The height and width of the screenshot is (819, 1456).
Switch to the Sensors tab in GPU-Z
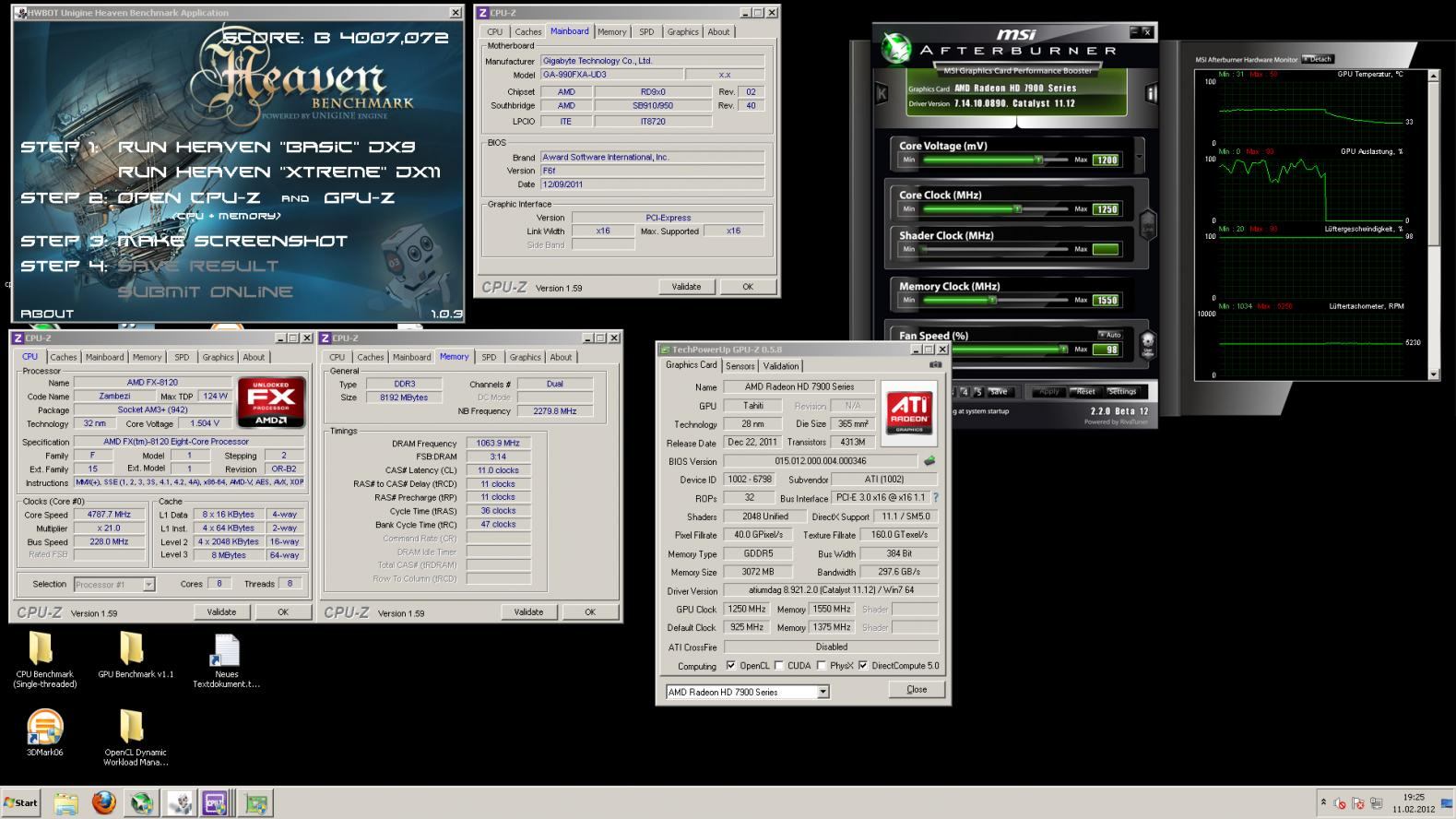click(x=740, y=366)
